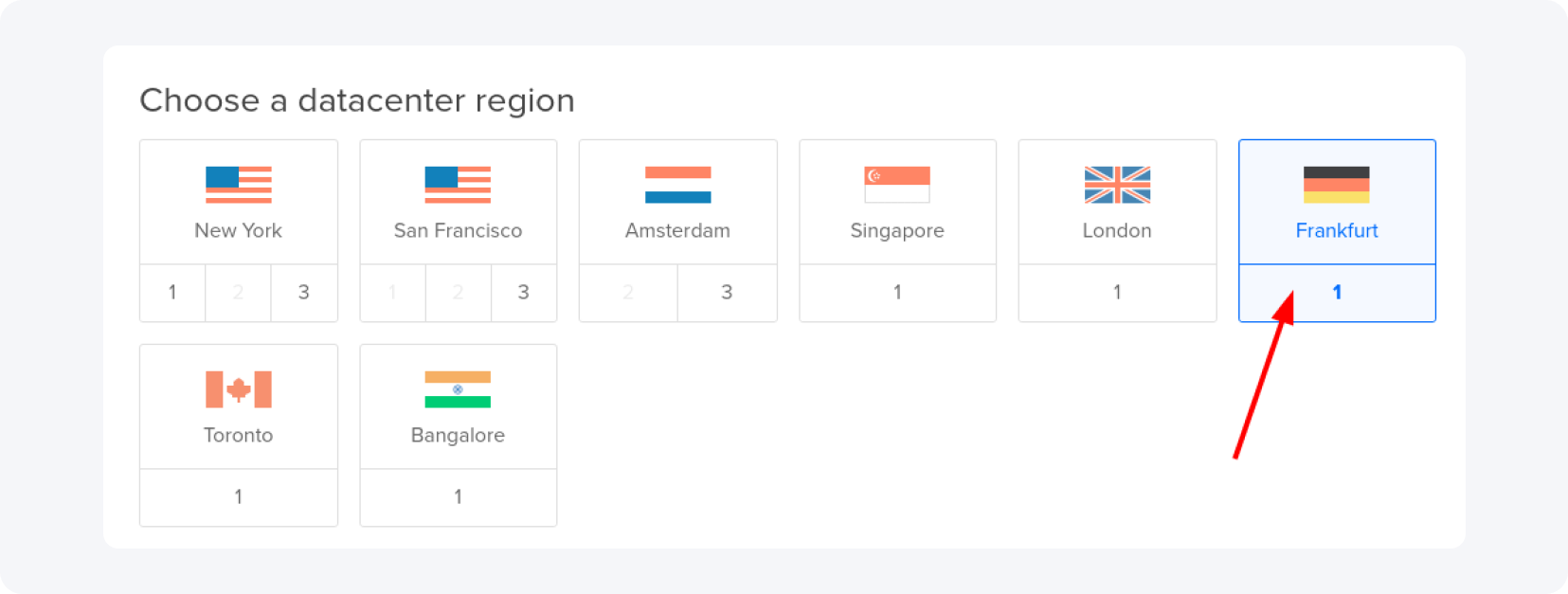Select New York datacenter 1

(172, 293)
